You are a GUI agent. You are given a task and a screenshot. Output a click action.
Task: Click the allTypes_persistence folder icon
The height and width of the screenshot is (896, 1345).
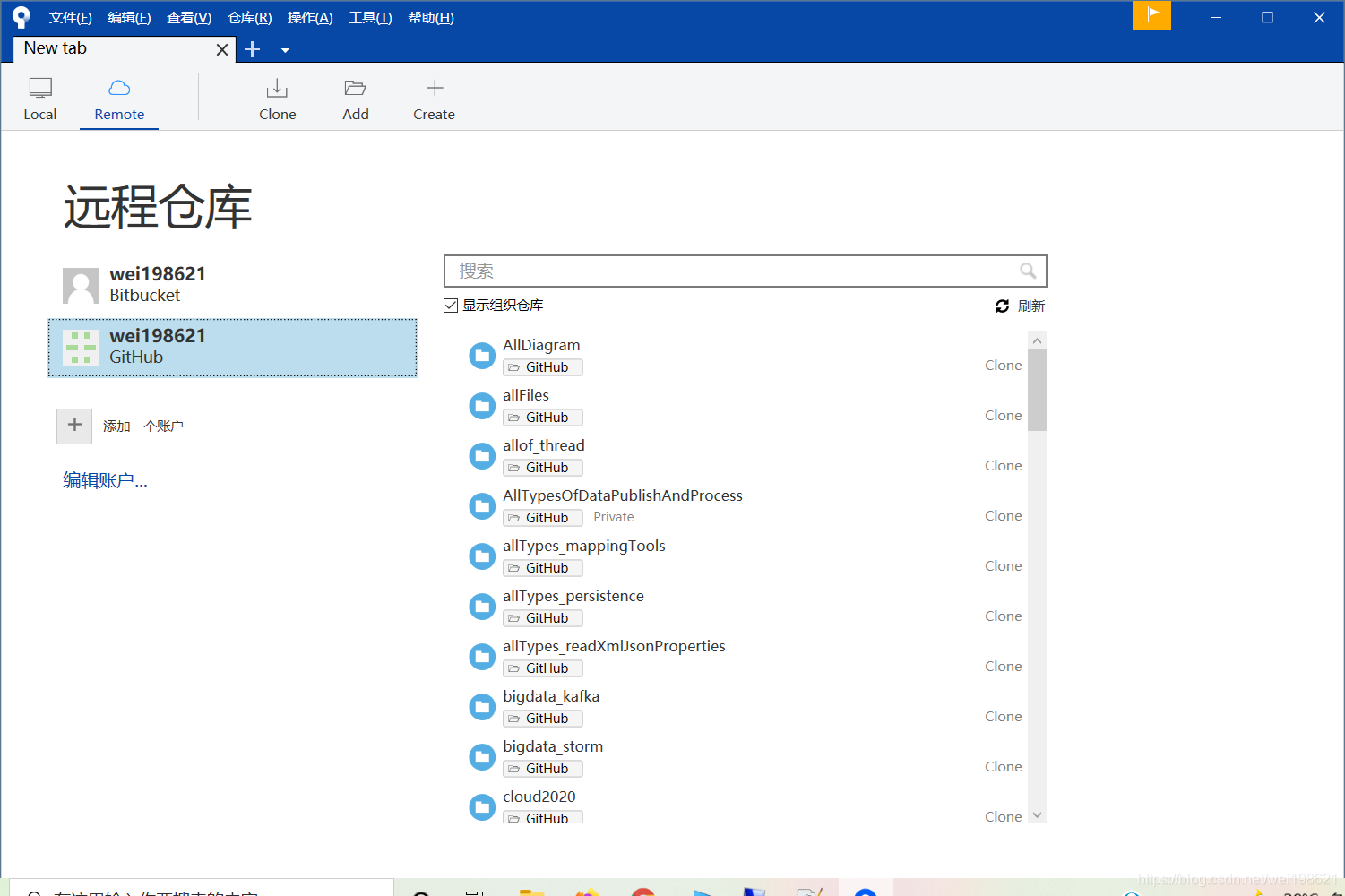[x=482, y=607]
